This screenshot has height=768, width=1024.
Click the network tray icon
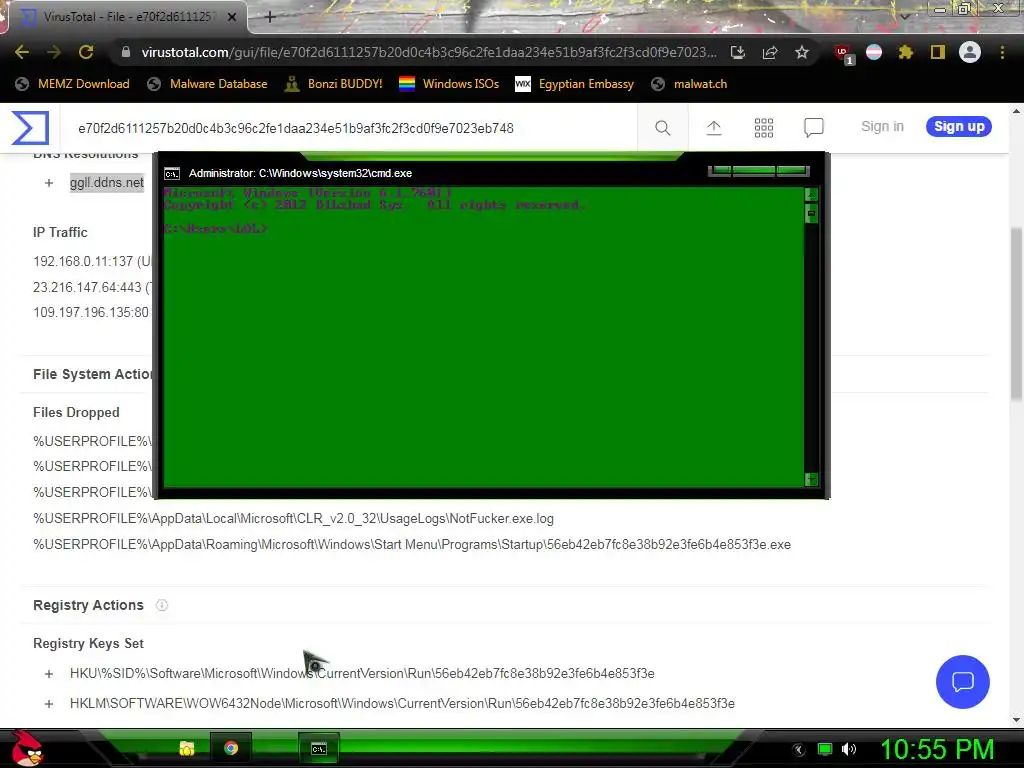point(825,749)
